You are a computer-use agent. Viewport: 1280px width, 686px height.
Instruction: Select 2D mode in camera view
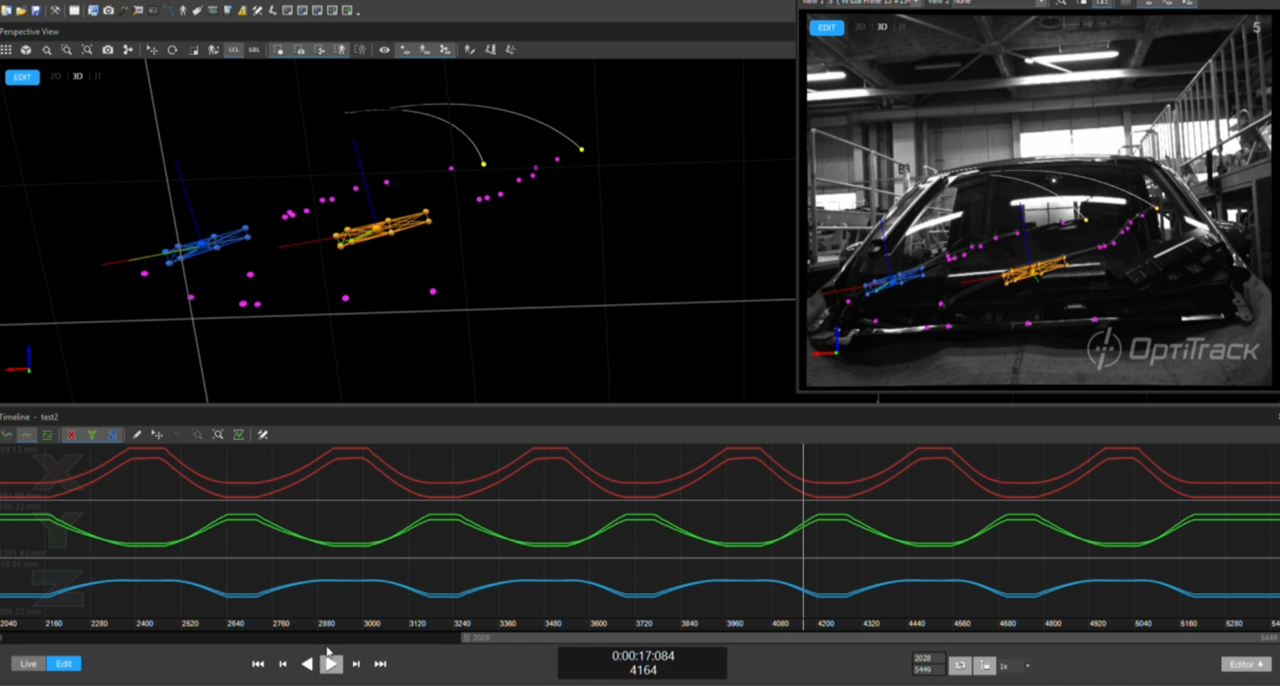[x=860, y=27]
